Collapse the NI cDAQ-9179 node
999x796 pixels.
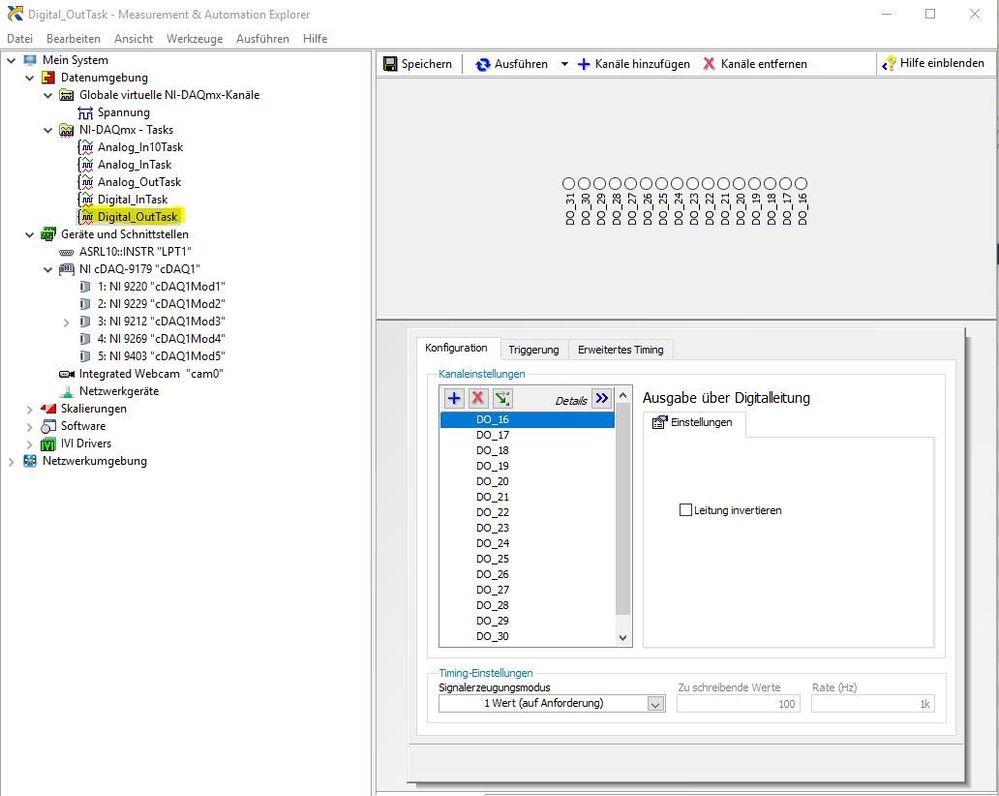point(48,270)
